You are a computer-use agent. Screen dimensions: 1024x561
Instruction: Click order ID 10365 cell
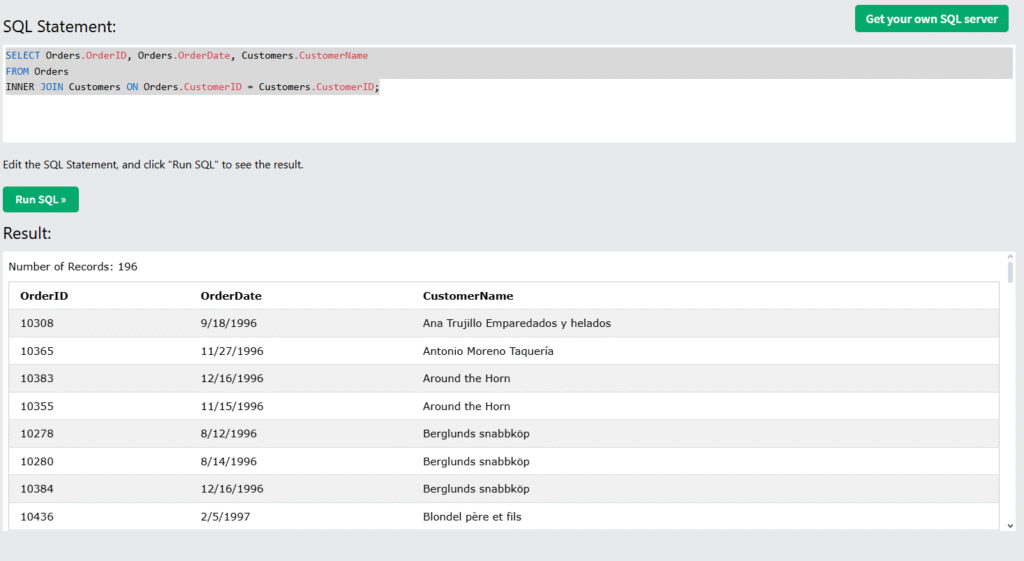coord(37,351)
